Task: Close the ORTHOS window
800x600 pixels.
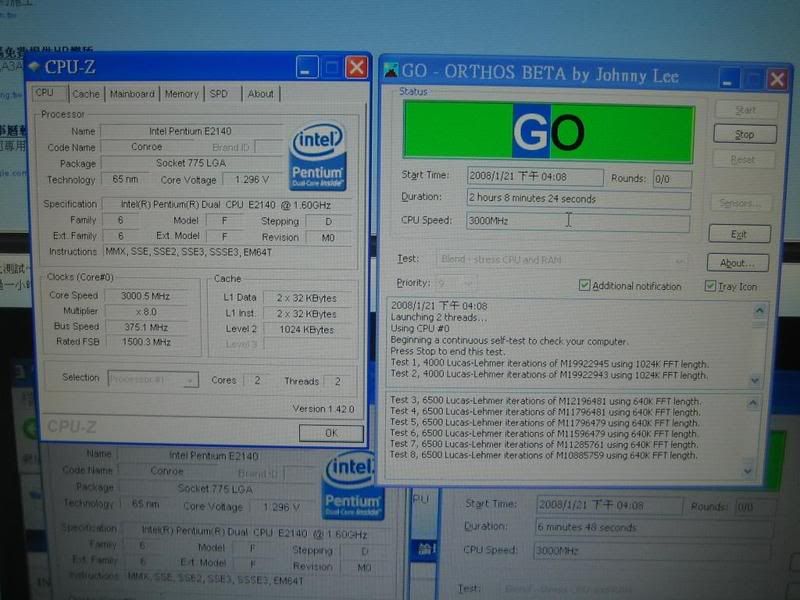Action: coord(777,77)
